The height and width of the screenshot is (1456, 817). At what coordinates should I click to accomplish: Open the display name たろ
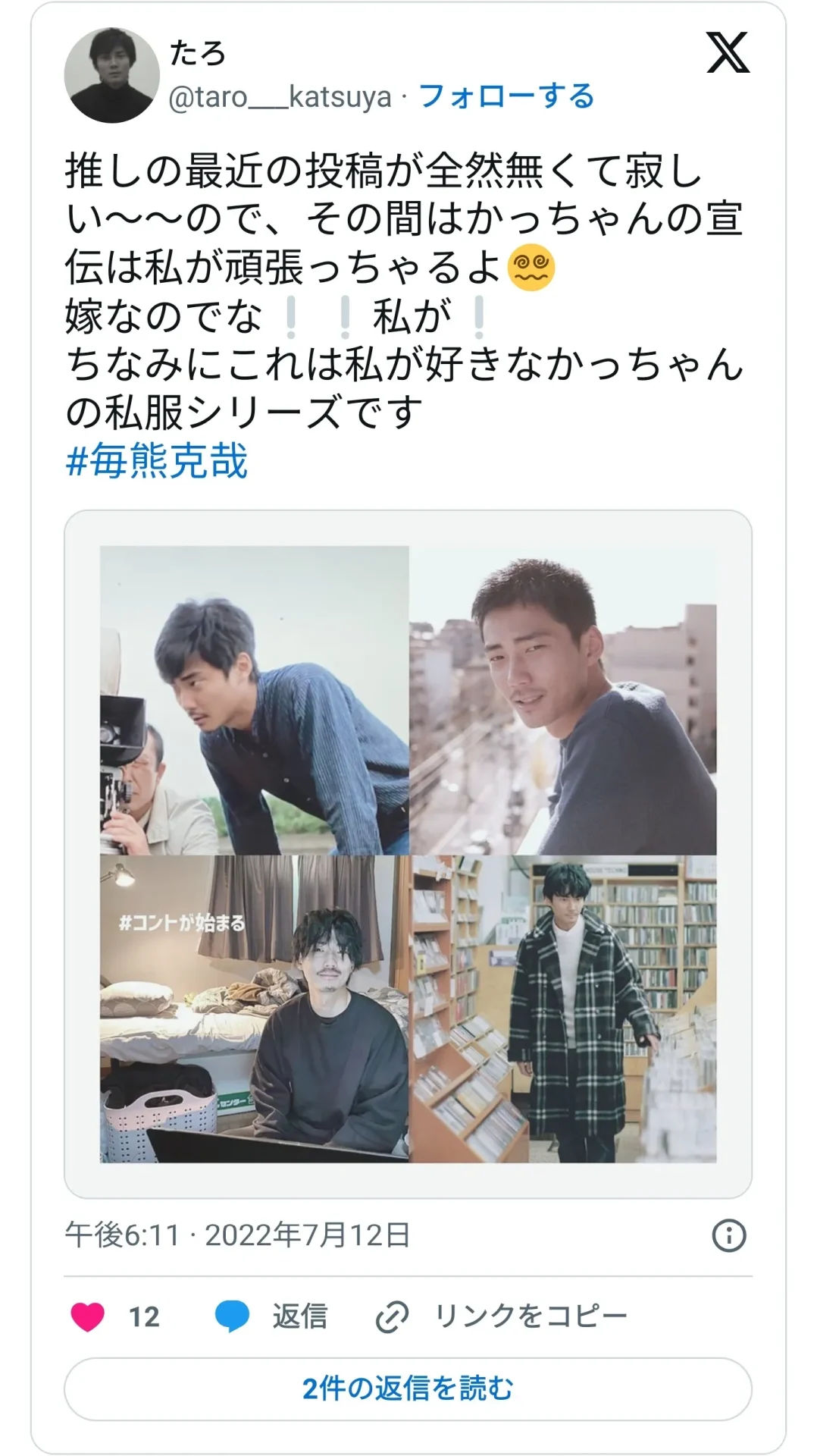click(x=198, y=53)
